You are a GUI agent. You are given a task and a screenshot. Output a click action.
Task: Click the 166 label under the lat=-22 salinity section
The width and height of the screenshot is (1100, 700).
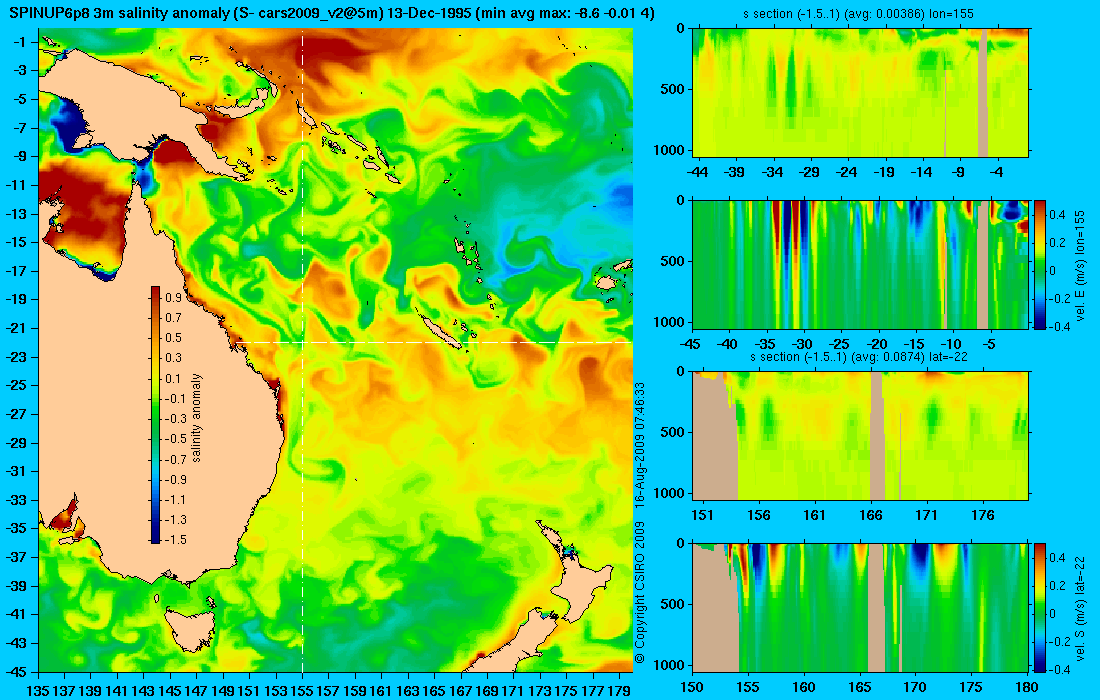(x=871, y=516)
